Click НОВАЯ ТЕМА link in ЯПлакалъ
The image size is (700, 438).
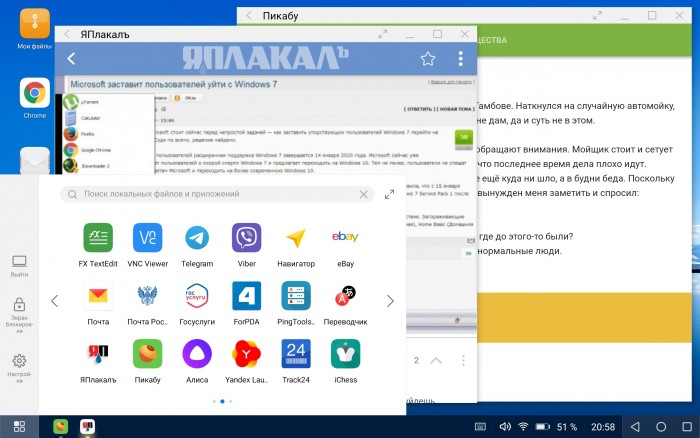pos(456,109)
